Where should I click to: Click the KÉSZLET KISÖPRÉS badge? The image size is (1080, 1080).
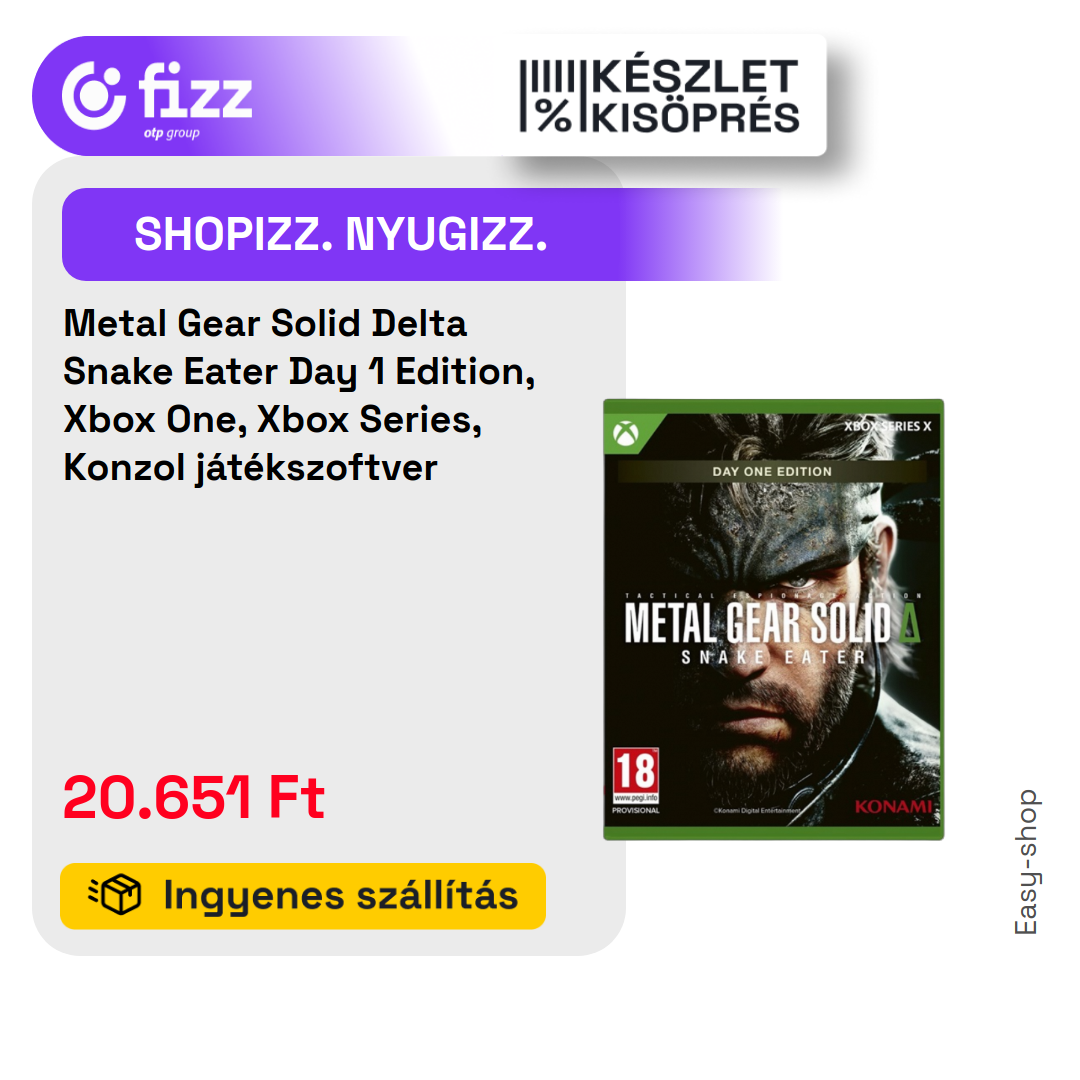tap(660, 96)
